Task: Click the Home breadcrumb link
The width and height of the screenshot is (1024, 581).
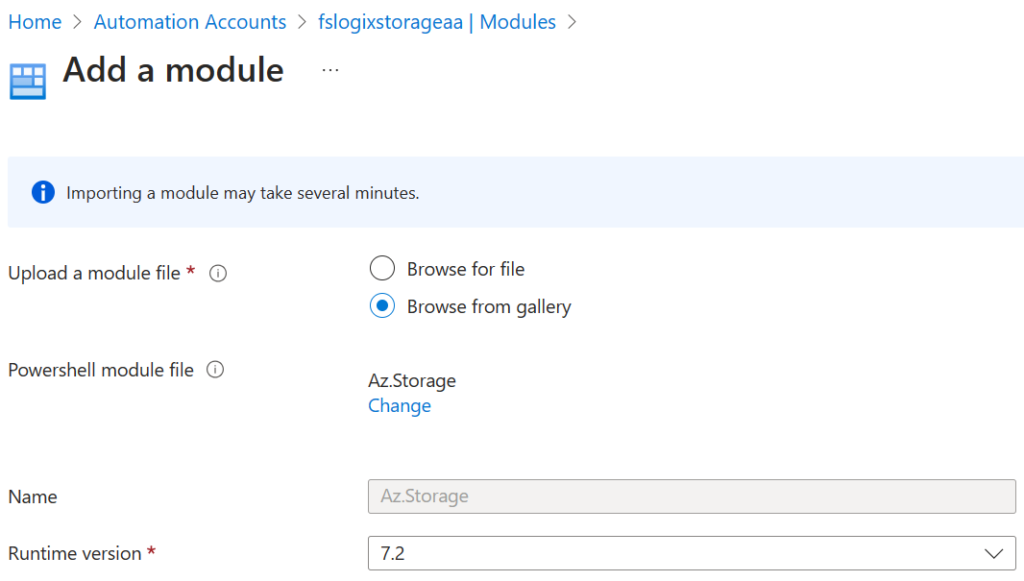Action: click(x=35, y=22)
